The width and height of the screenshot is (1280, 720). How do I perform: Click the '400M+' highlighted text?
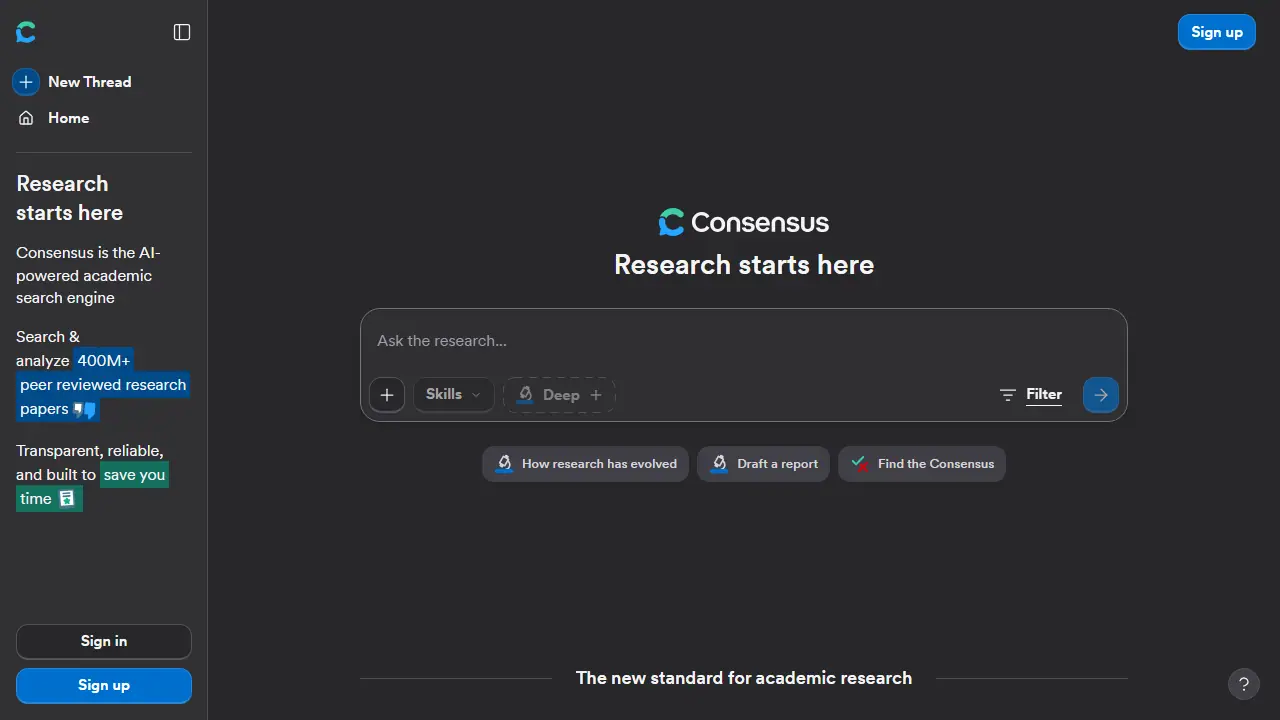104,361
